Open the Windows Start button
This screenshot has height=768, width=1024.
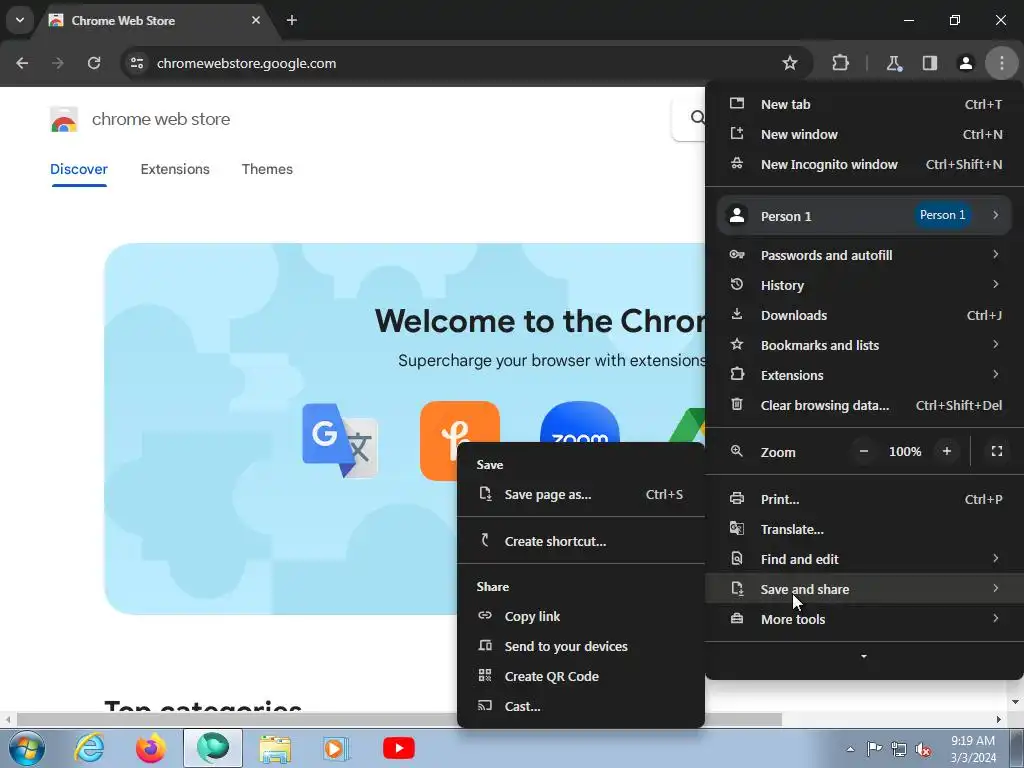26,748
